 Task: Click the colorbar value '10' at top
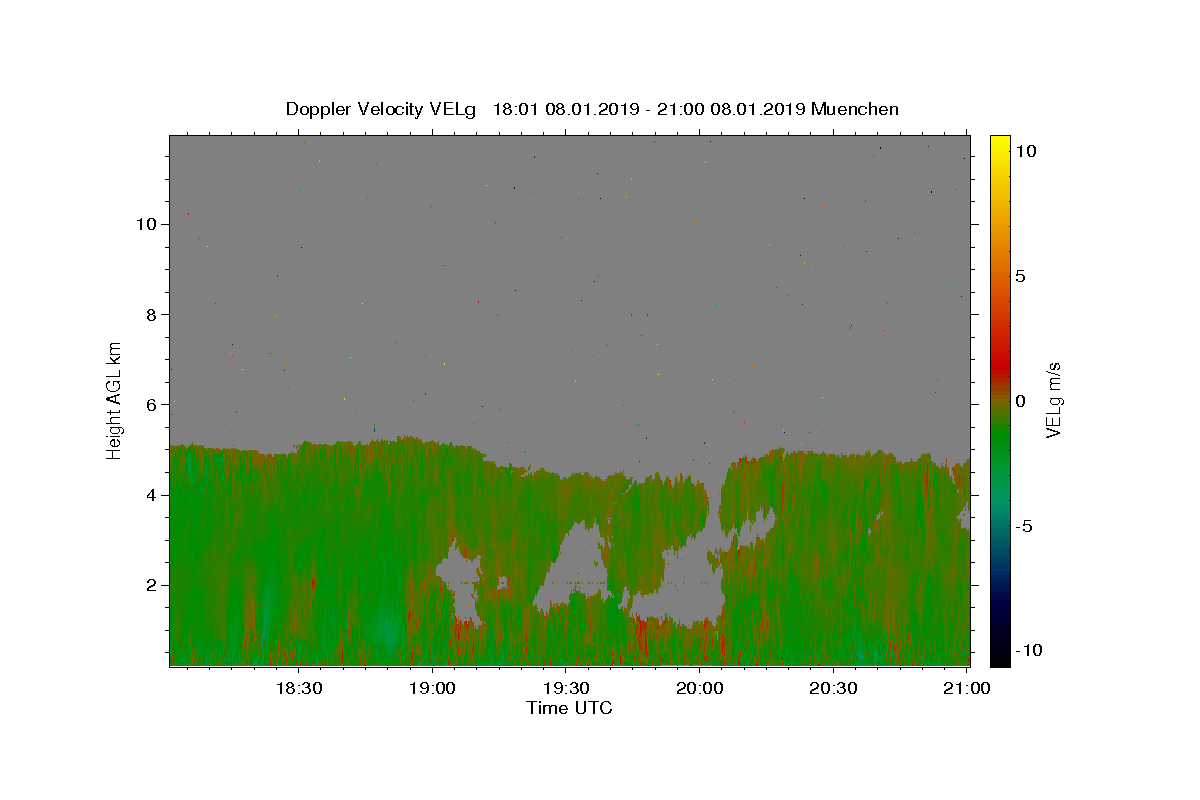1025,151
